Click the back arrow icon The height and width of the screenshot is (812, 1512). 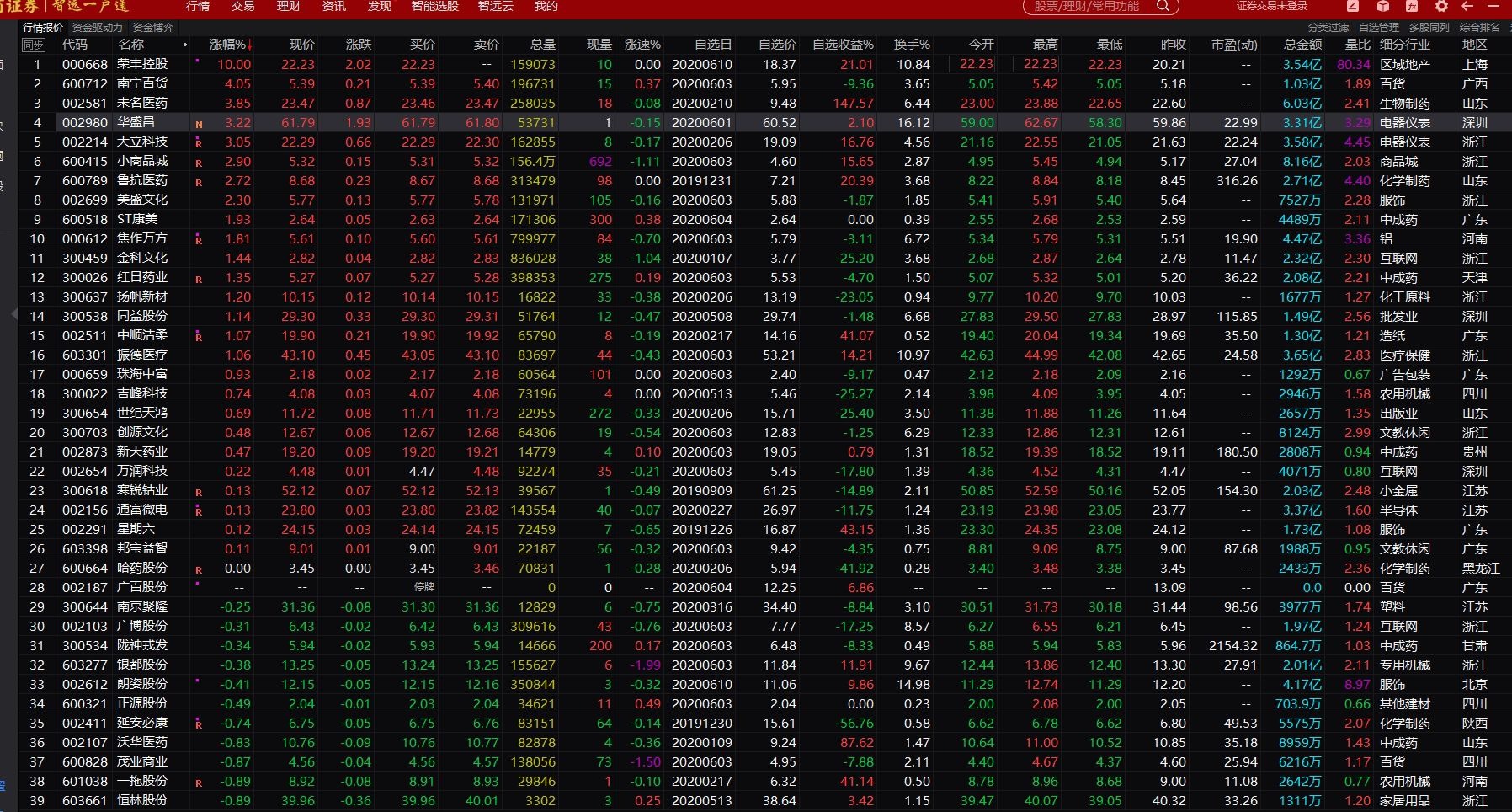pos(1467,6)
